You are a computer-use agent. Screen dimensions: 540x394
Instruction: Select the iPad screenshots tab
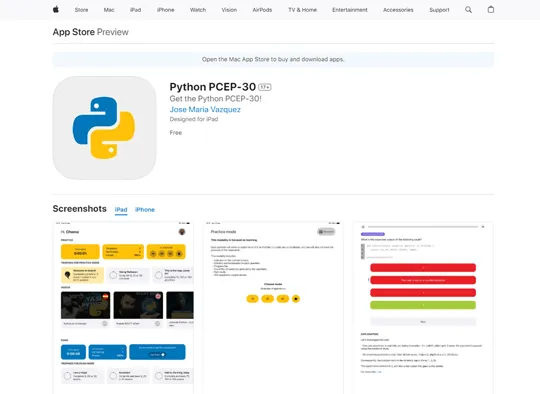[121, 210]
